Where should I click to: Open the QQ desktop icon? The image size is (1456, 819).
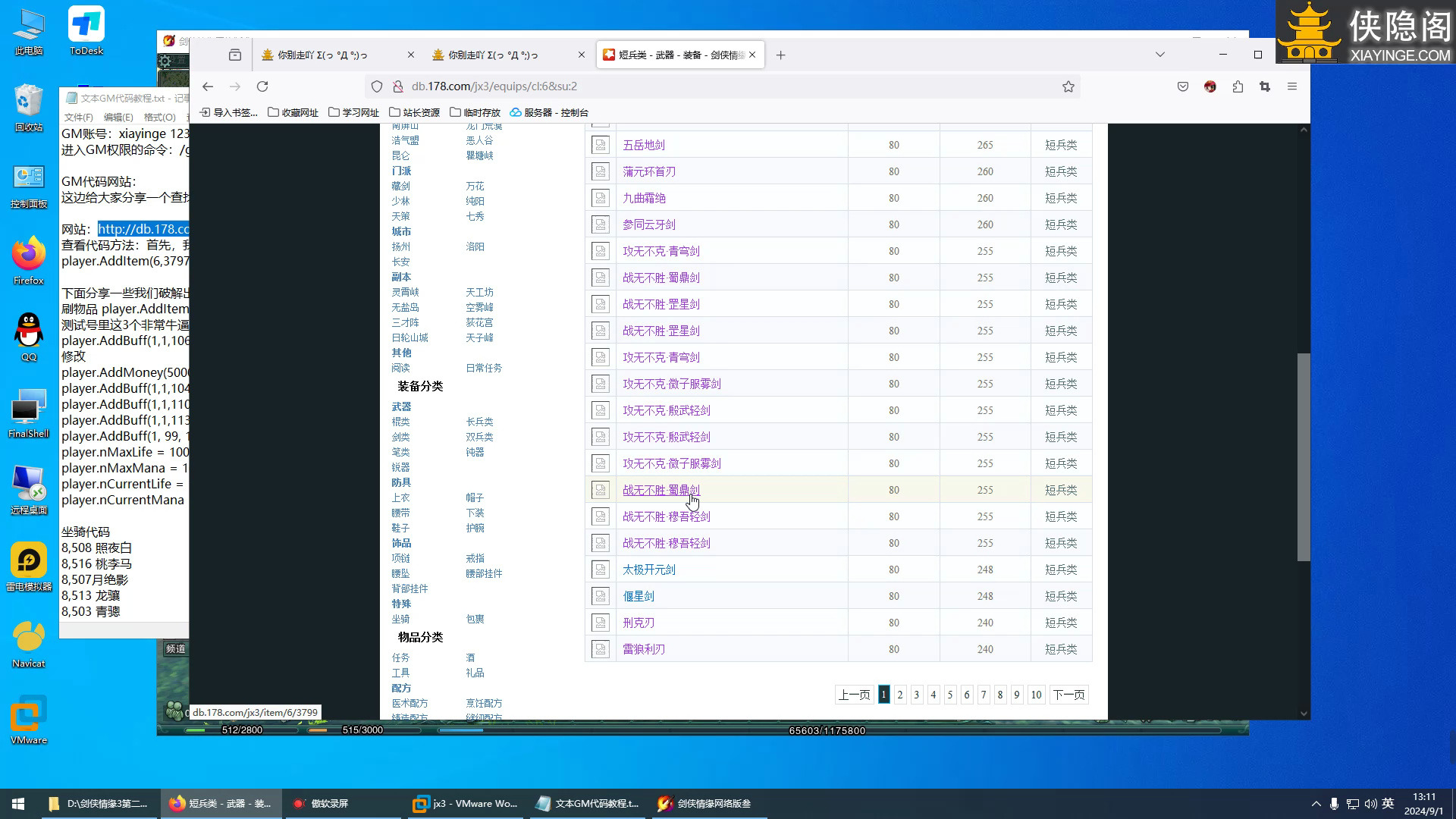click(29, 337)
